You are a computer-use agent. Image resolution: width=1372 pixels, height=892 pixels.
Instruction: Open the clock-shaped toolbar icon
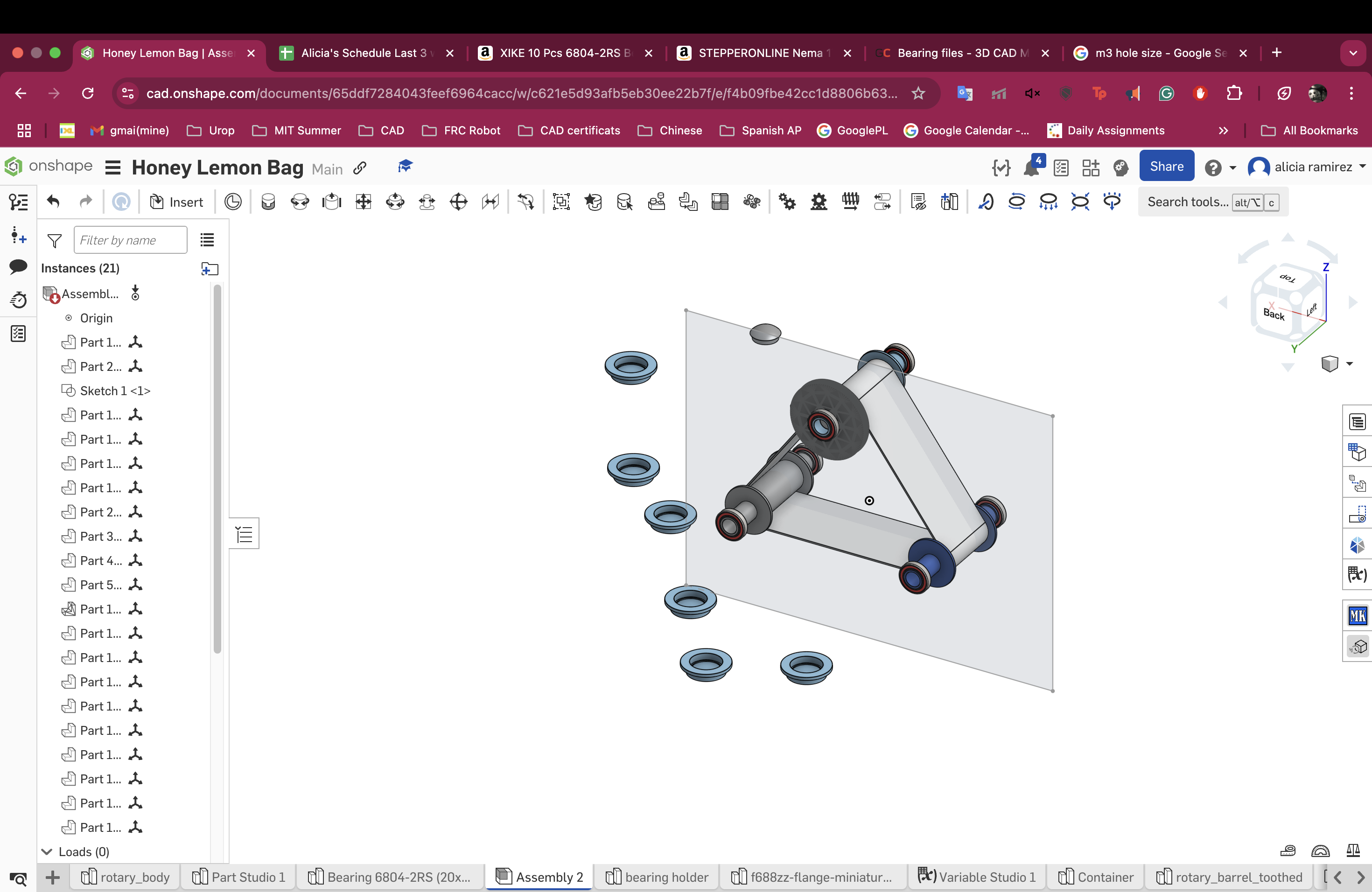click(x=233, y=202)
